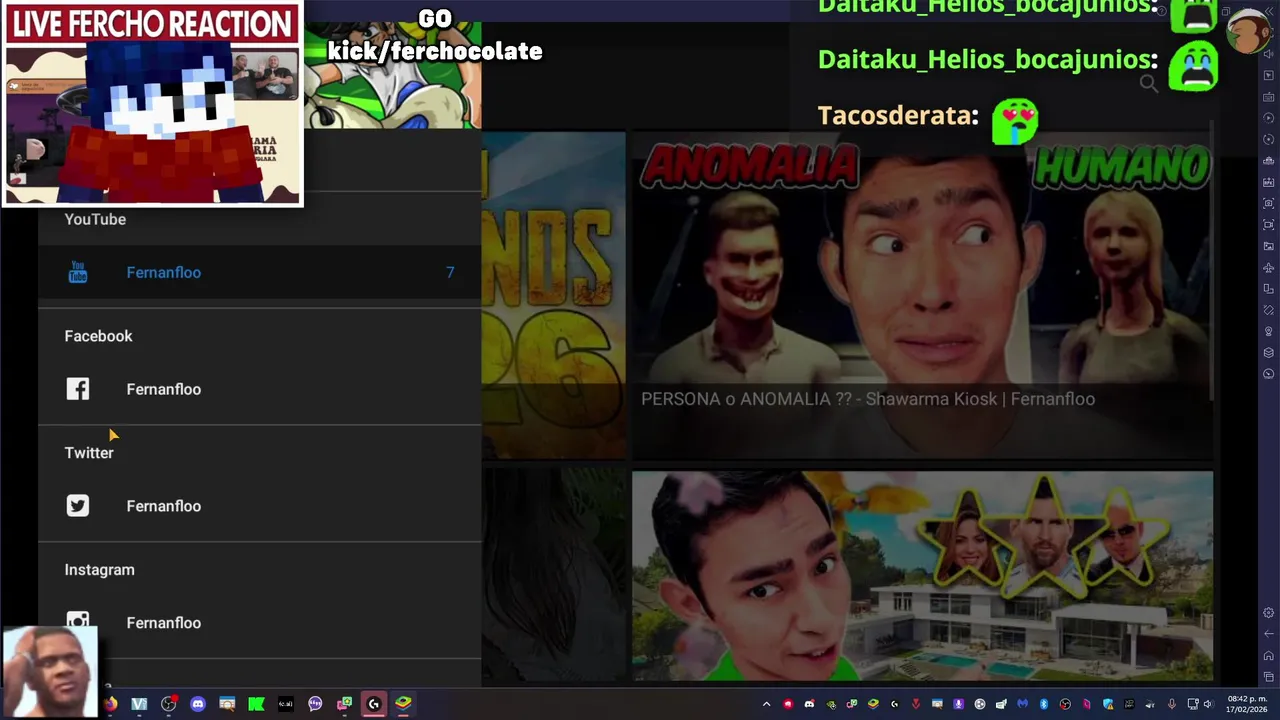The image size is (1280, 720).
Task: Click the stacked layers icon in BlueStacks sidebar
Action: point(1268,352)
